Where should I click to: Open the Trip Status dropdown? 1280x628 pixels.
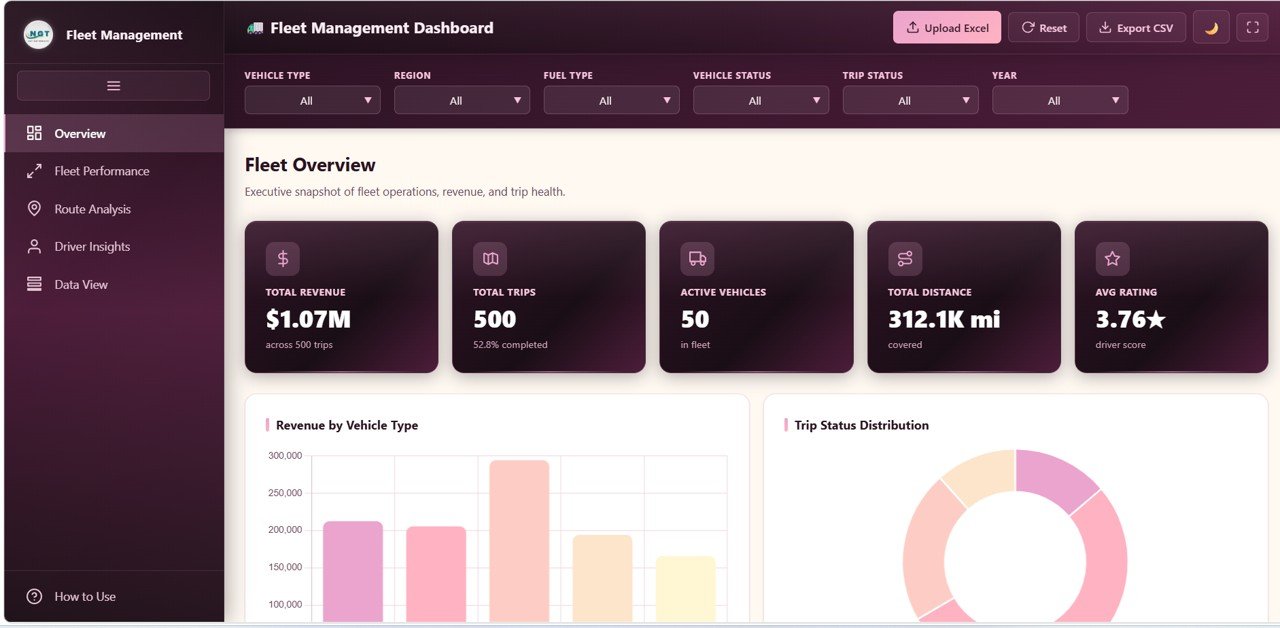point(910,100)
